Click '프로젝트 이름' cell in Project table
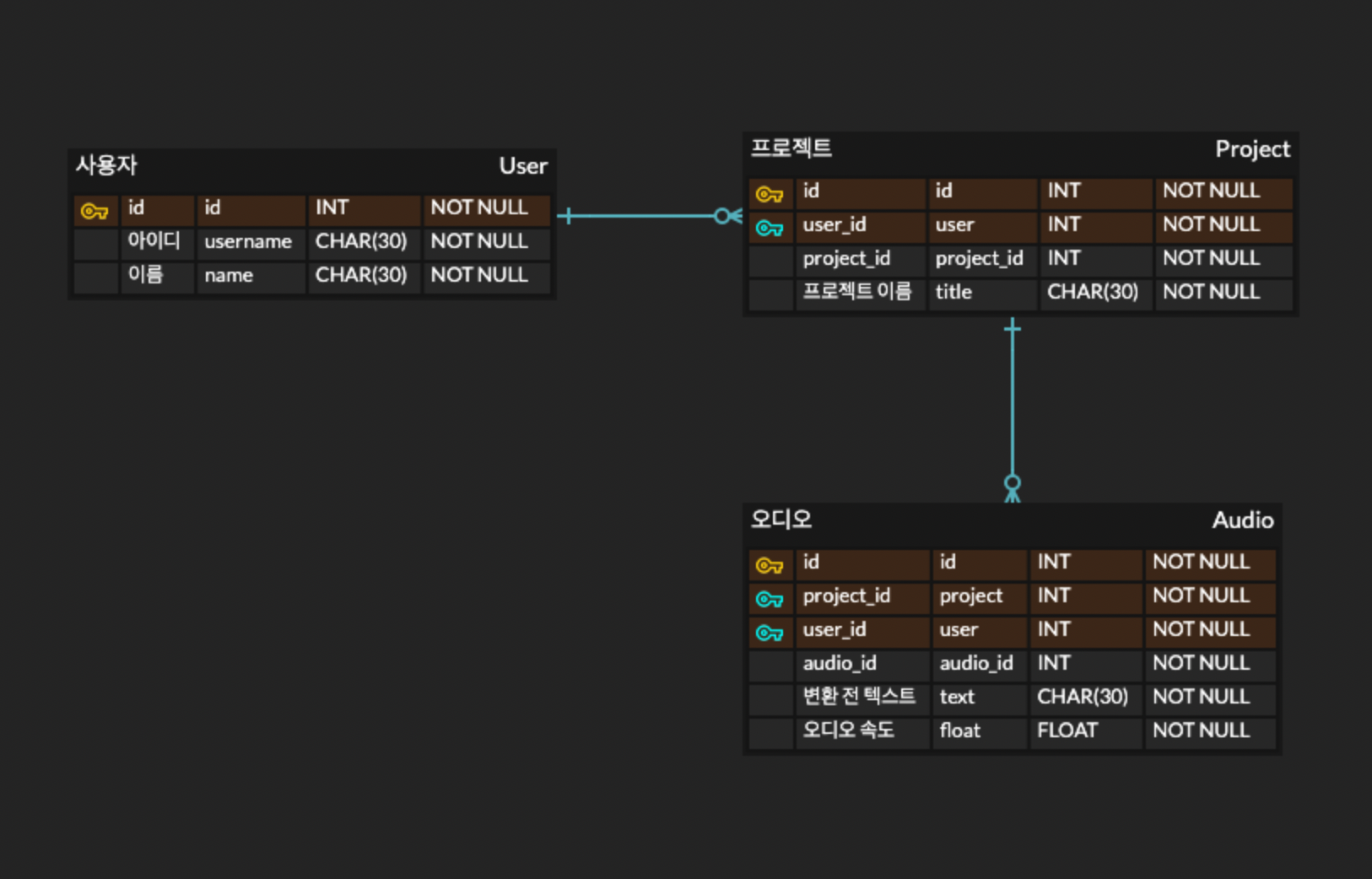The height and width of the screenshot is (879, 1372). pos(861,293)
